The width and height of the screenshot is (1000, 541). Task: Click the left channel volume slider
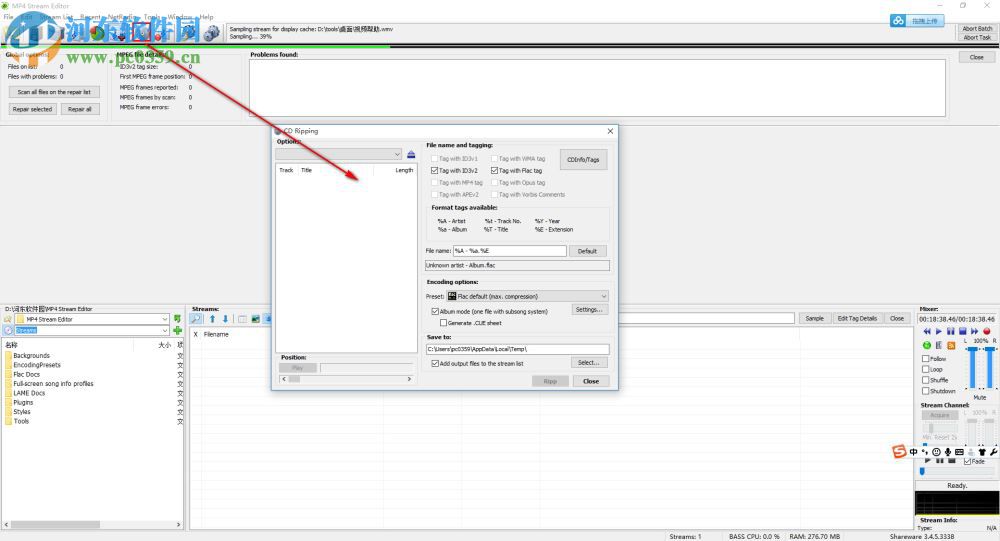pos(973,367)
